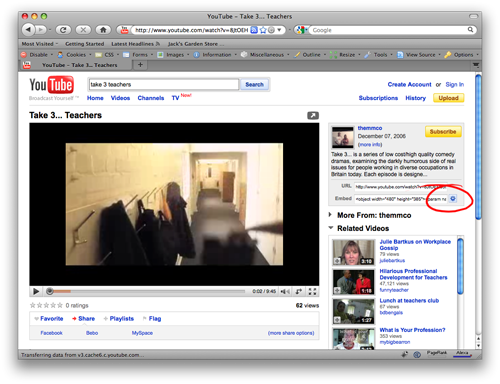500x384 pixels.
Task: Open a new browser tab
Action: tap(140, 65)
